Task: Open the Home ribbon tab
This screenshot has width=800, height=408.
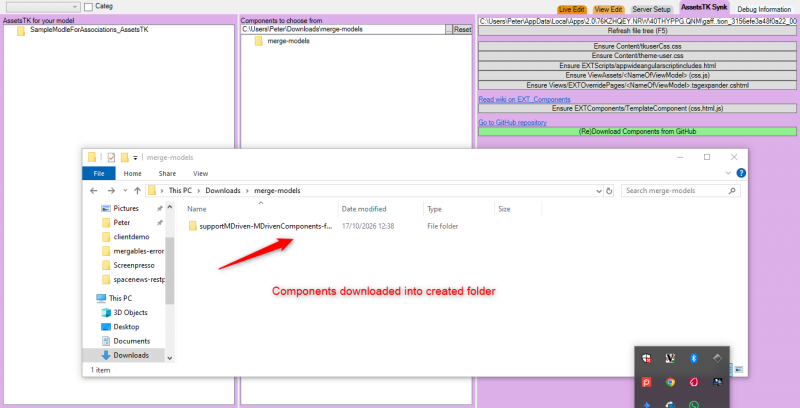Action: (133, 173)
